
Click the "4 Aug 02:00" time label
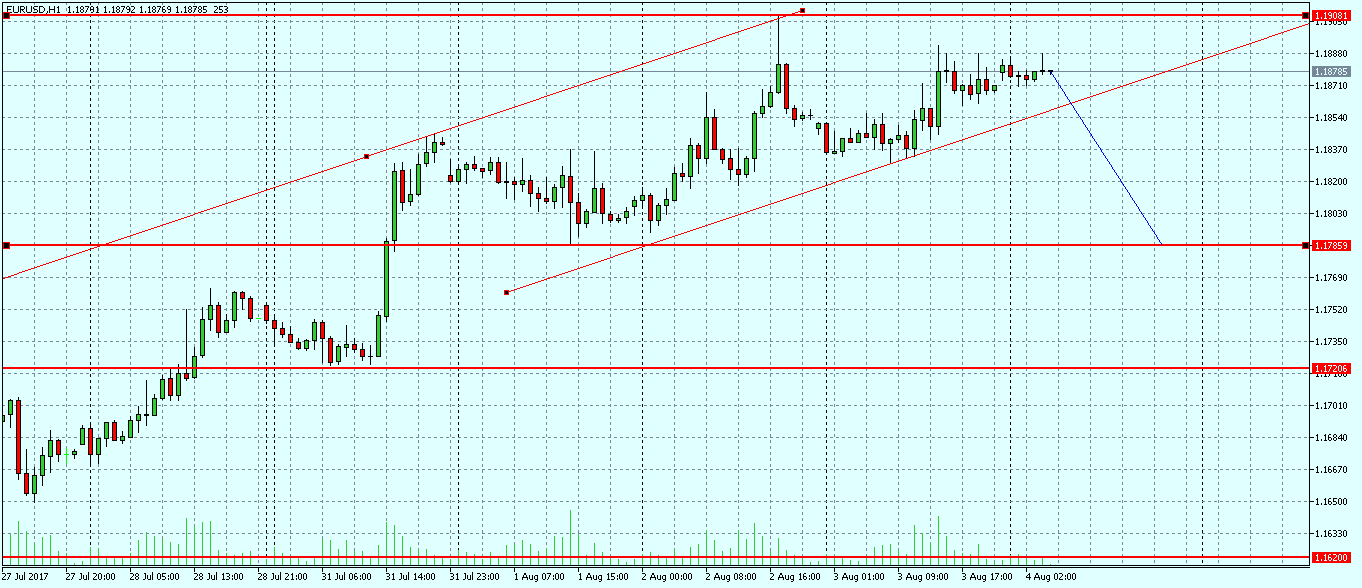pos(1051,577)
